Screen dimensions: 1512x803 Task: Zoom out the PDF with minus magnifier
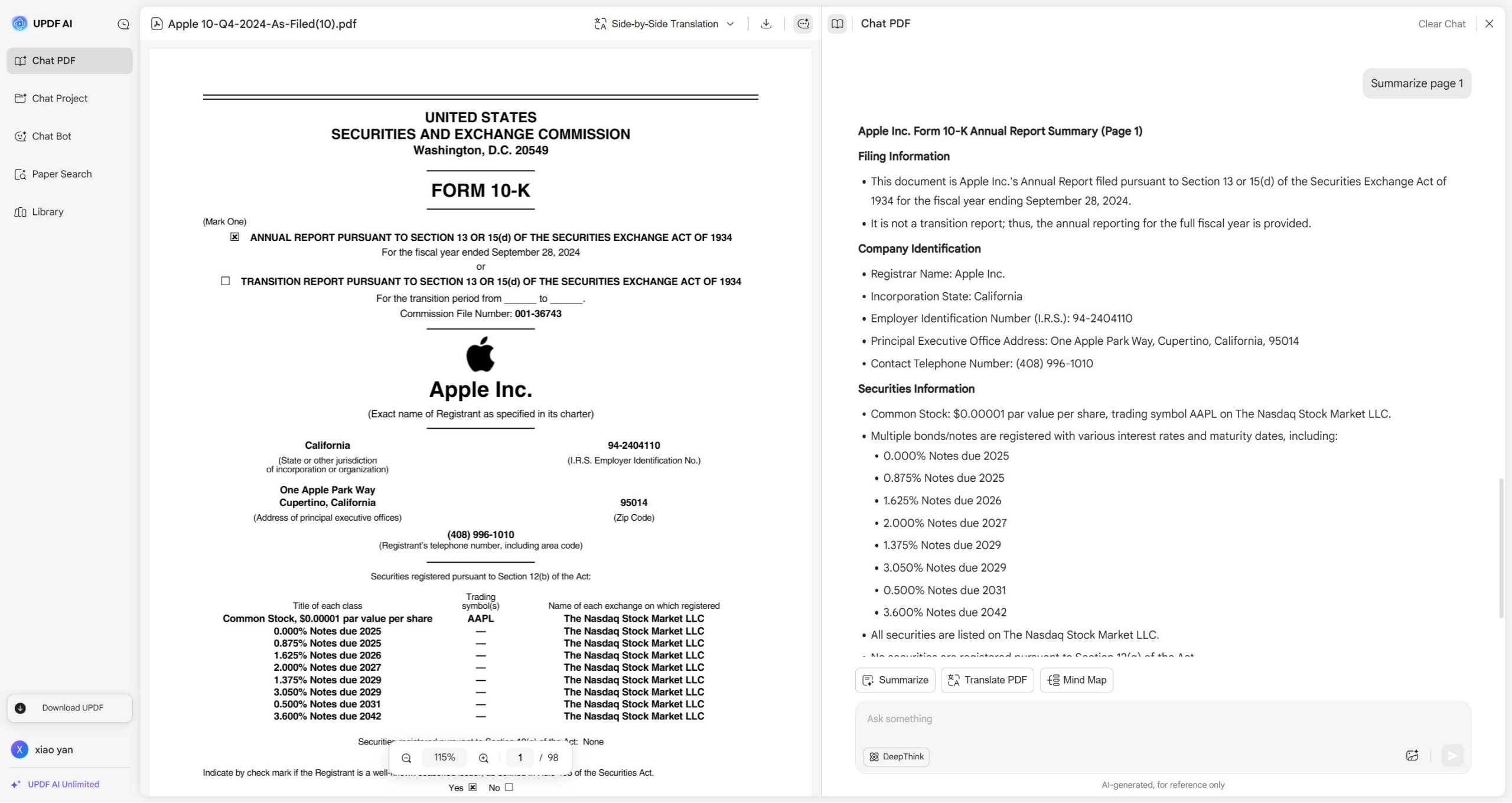click(x=406, y=758)
